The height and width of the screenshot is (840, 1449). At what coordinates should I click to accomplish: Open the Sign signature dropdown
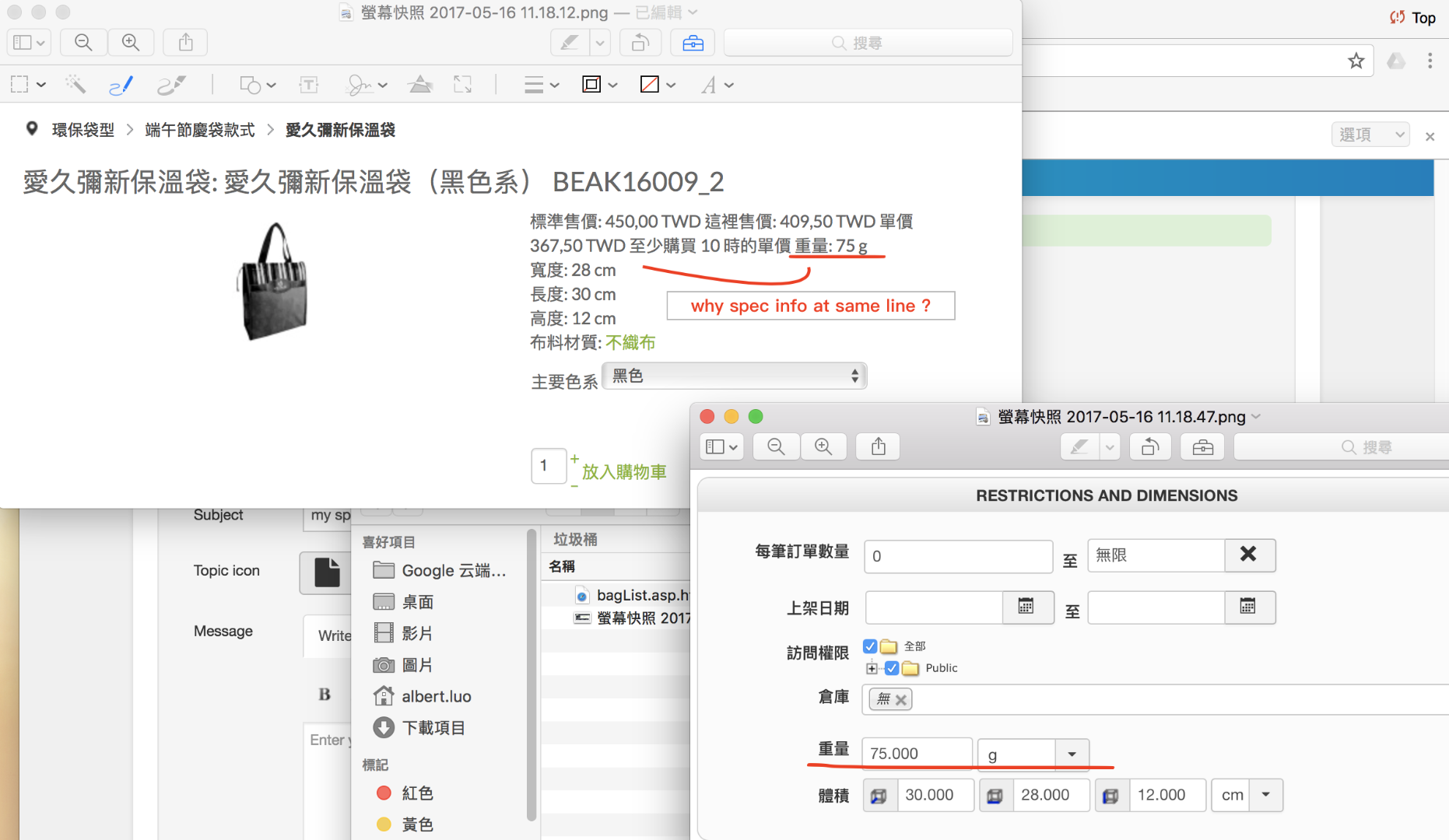click(367, 84)
